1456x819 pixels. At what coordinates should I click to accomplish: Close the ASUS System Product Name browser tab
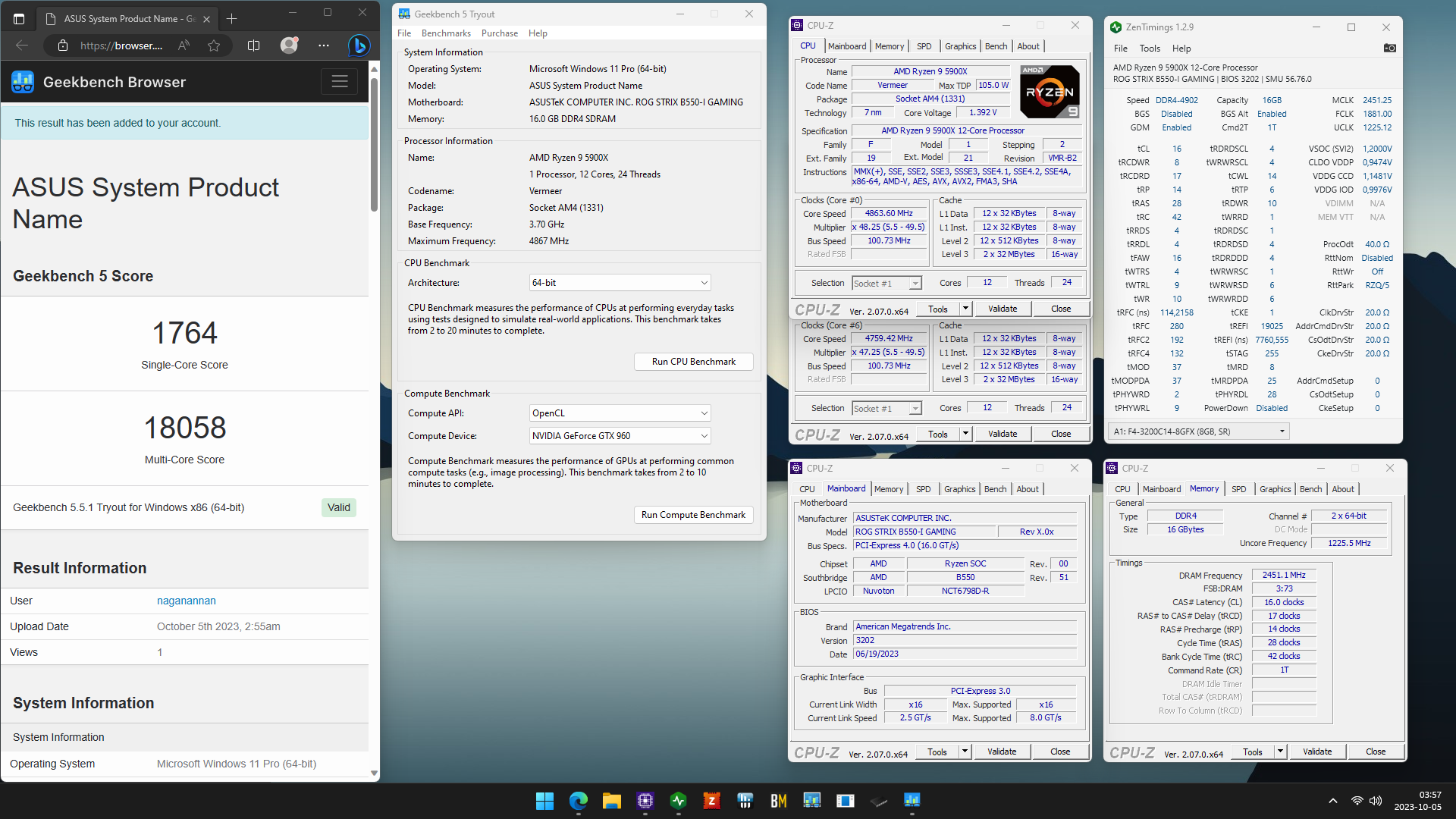(206, 19)
